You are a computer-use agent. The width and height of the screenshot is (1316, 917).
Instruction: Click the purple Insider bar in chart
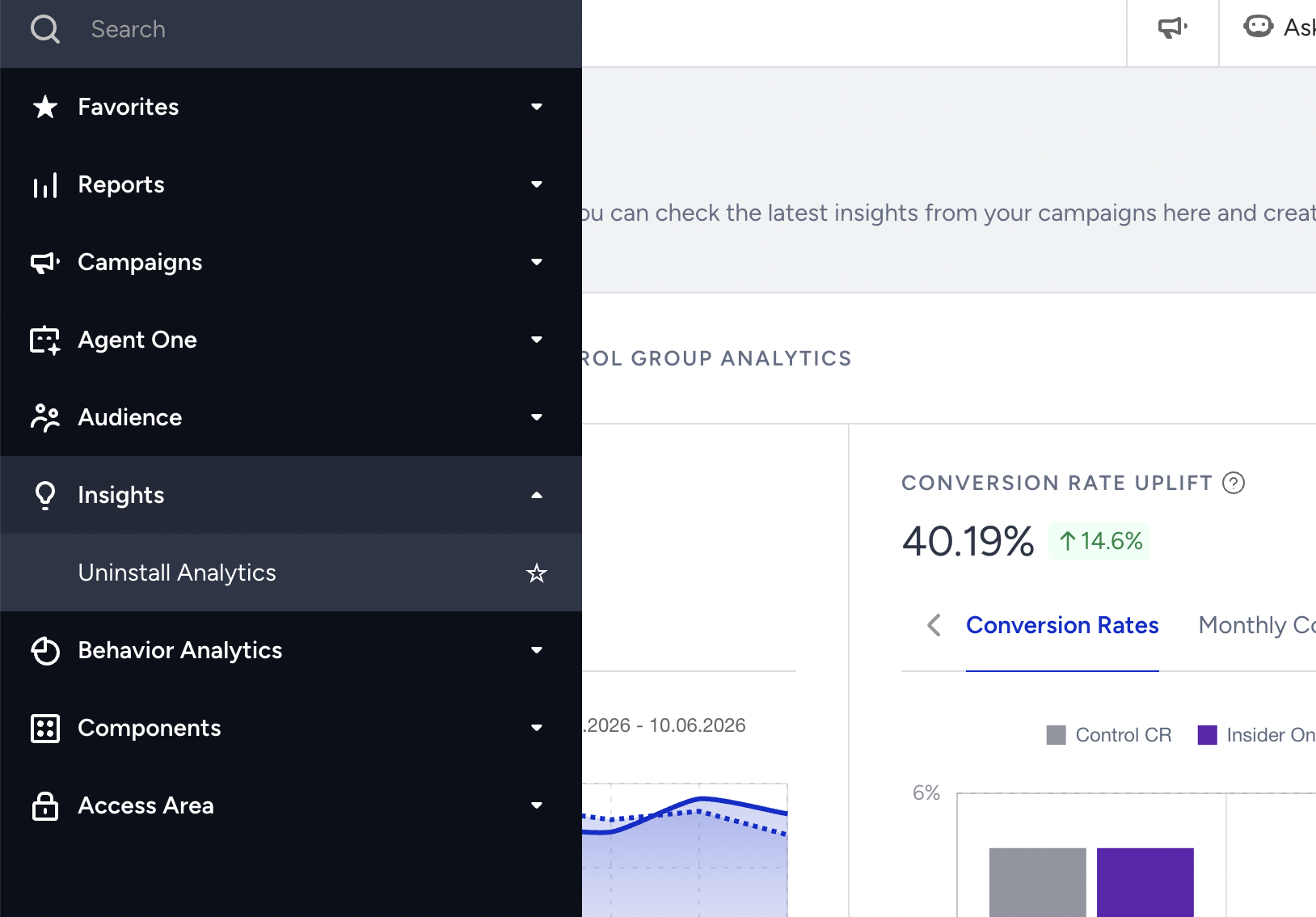1145,882
